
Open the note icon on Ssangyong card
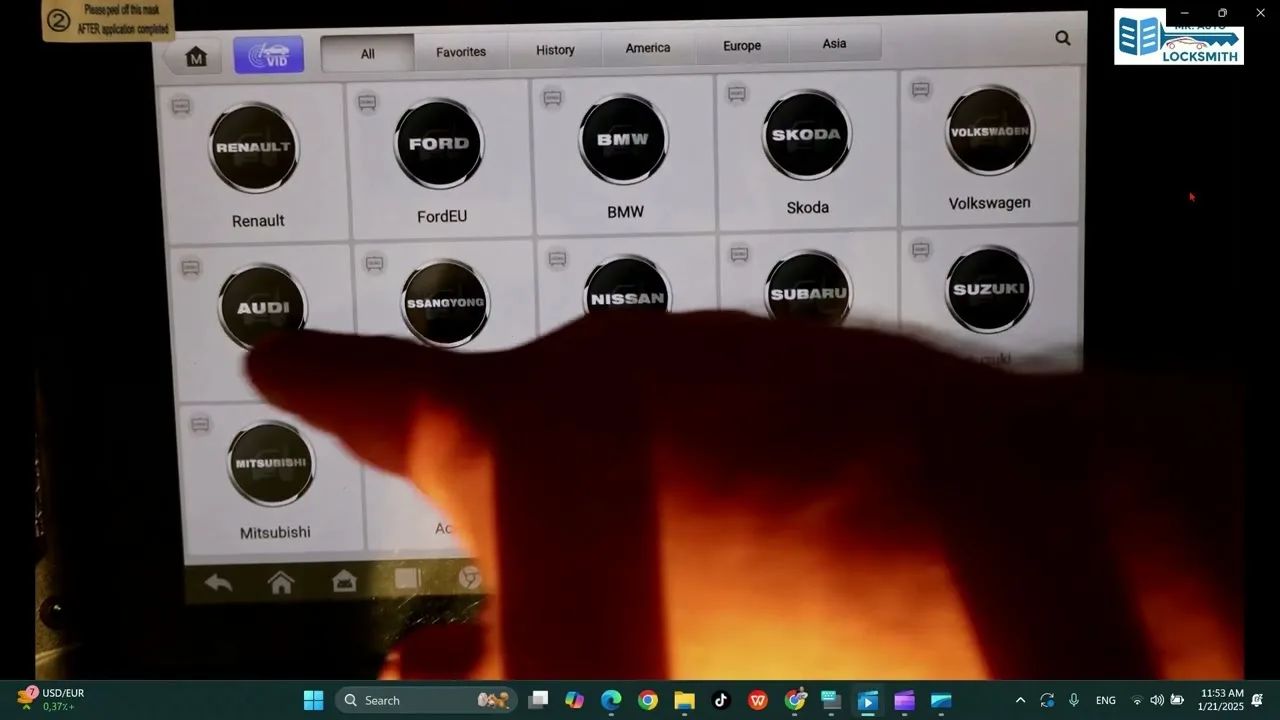tap(374, 264)
